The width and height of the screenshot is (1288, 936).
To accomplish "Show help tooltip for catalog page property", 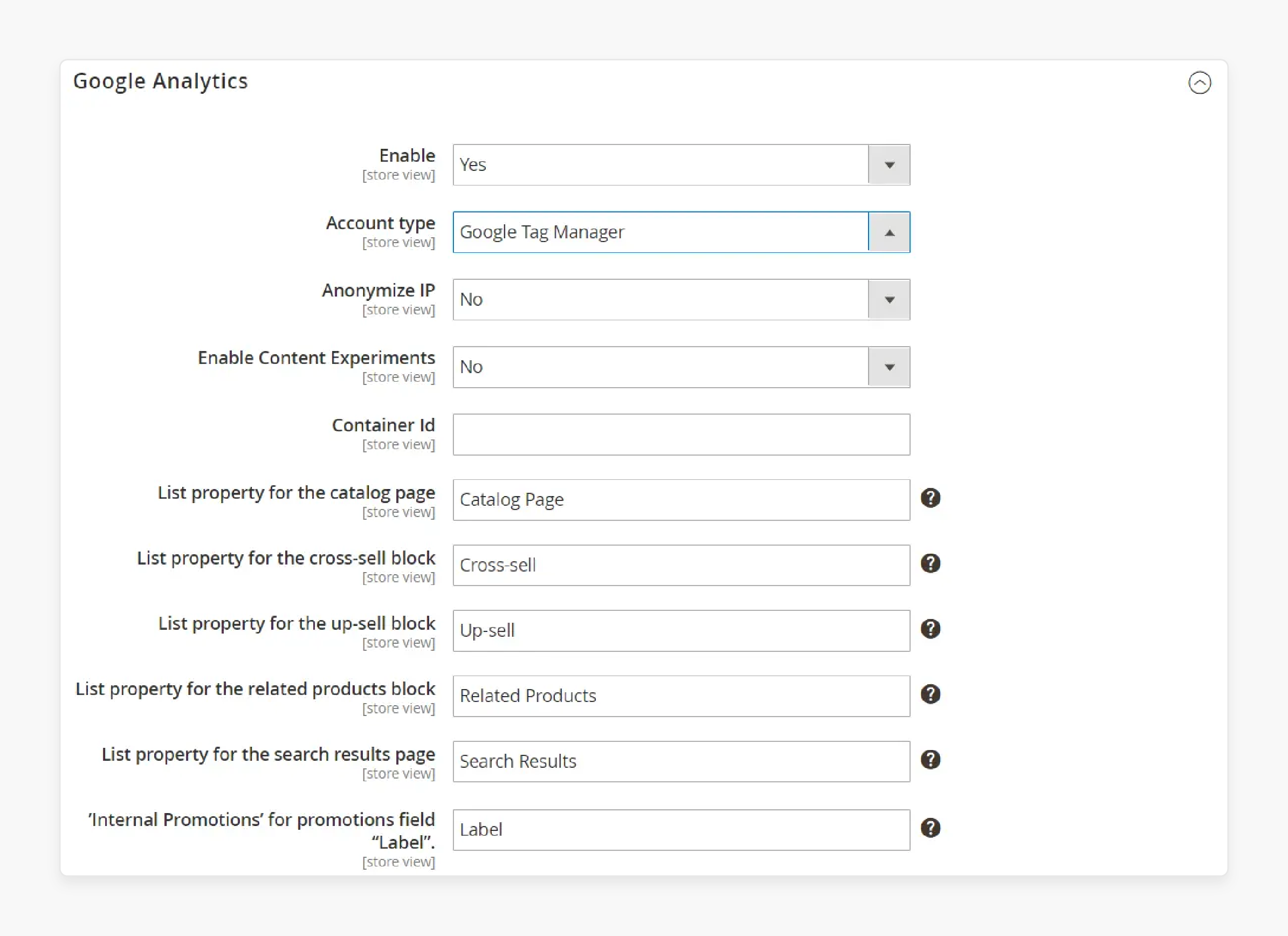I will [930, 498].
